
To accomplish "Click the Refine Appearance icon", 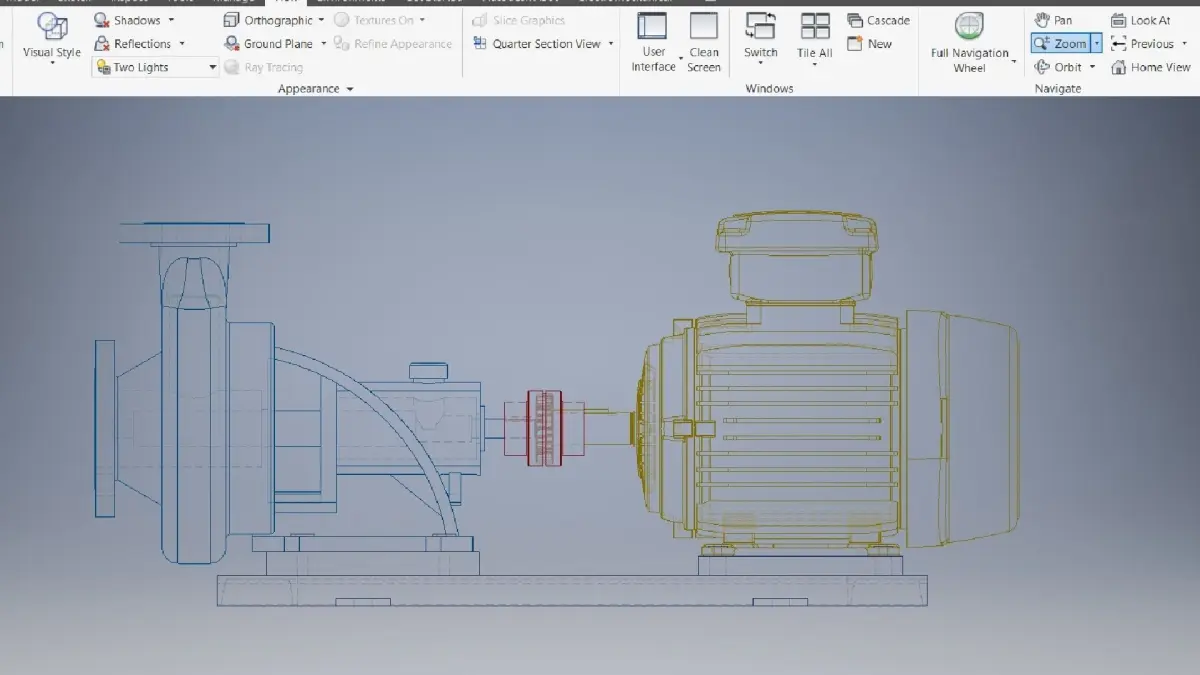I will coord(342,44).
